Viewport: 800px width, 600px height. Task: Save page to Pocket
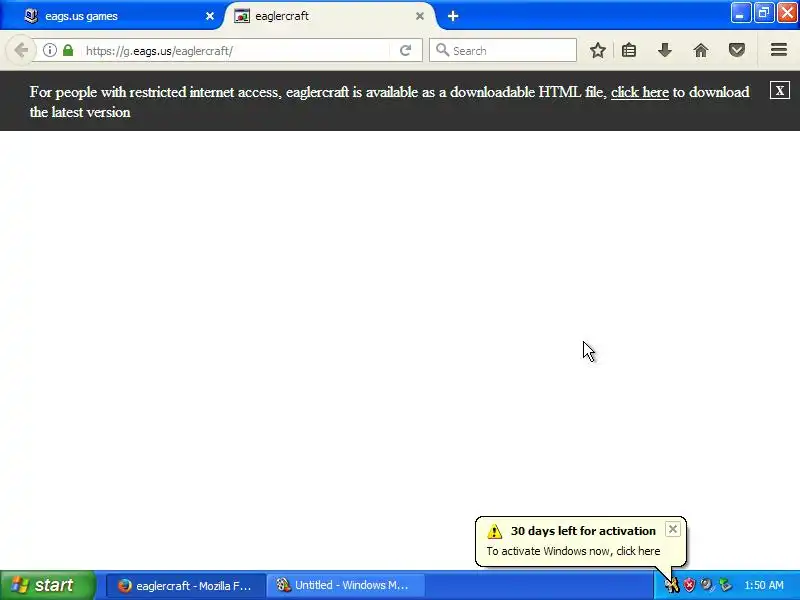(x=737, y=51)
